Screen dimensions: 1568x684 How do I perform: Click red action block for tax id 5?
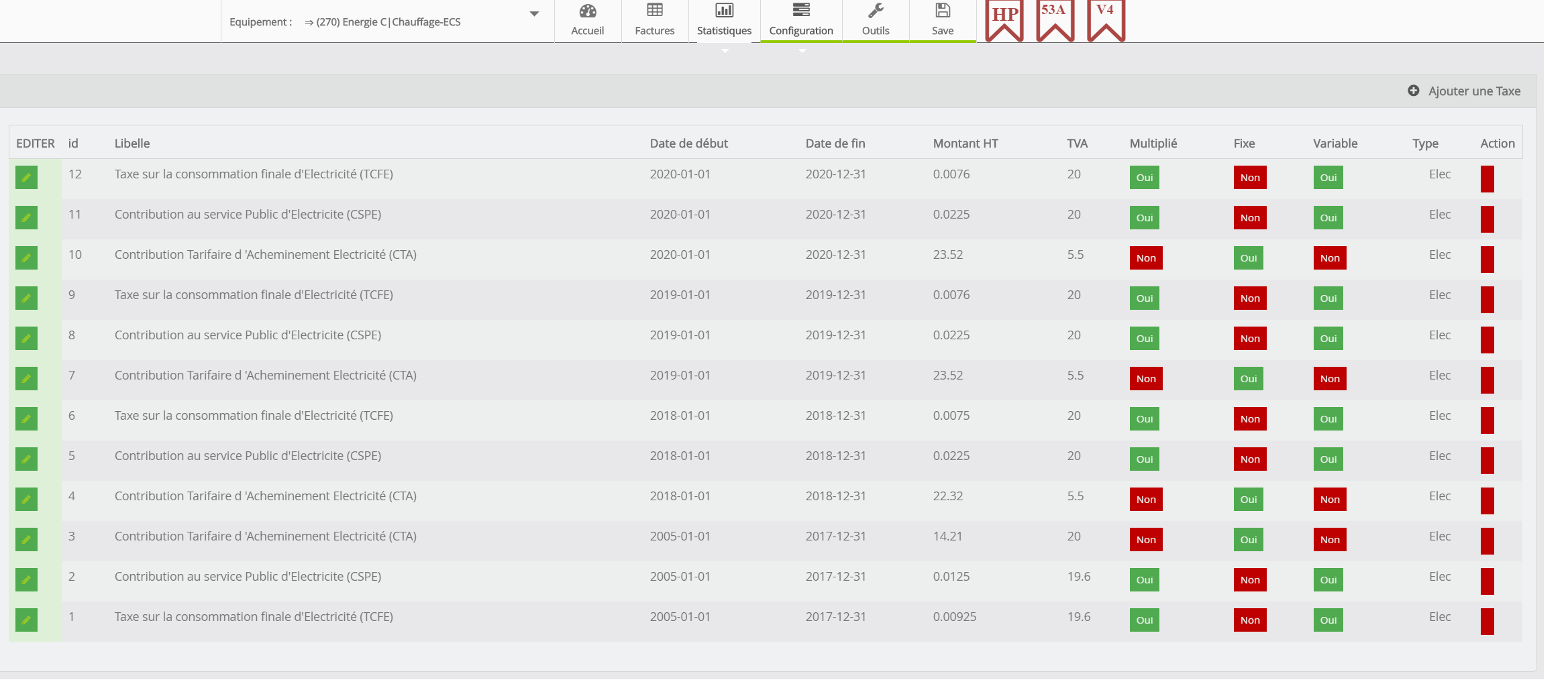pos(1487,461)
